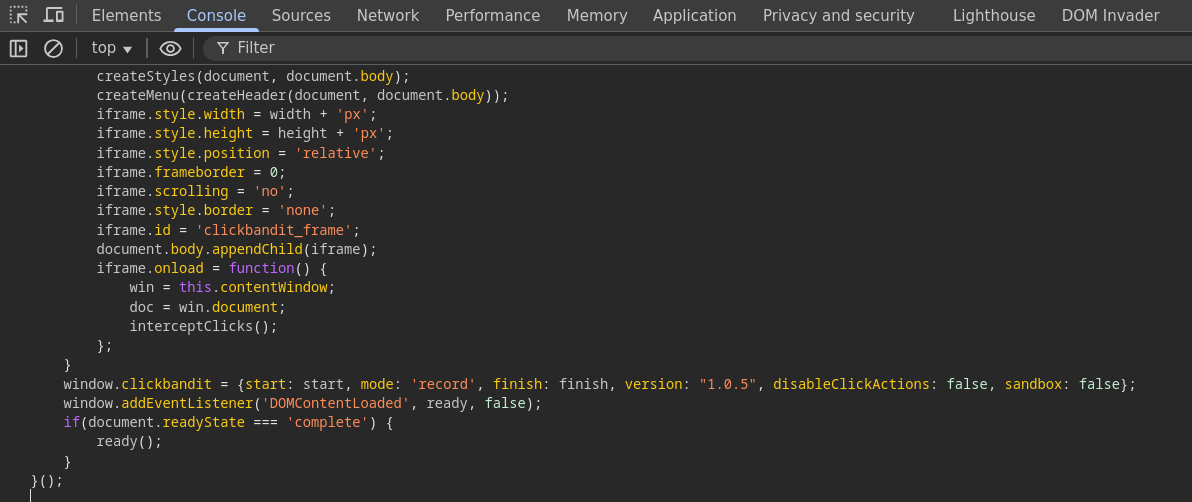Activate the inspect element picker icon
The width and height of the screenshot is (1192, 502).
coord(18,15)
